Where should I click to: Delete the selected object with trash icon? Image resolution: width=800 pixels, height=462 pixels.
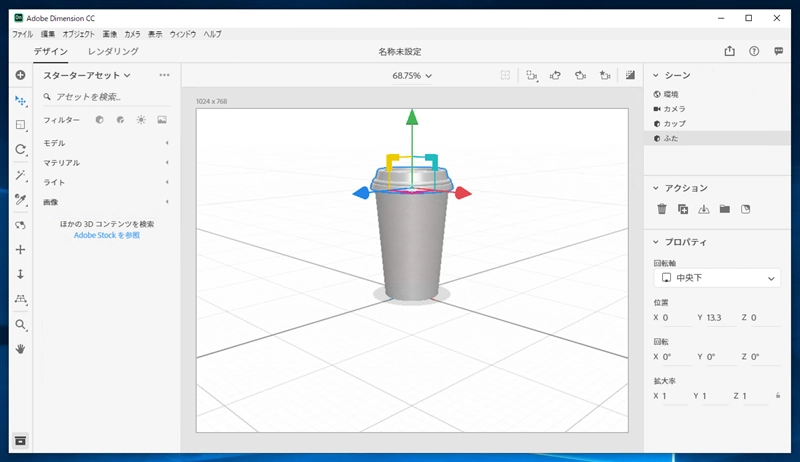point(662,209)
